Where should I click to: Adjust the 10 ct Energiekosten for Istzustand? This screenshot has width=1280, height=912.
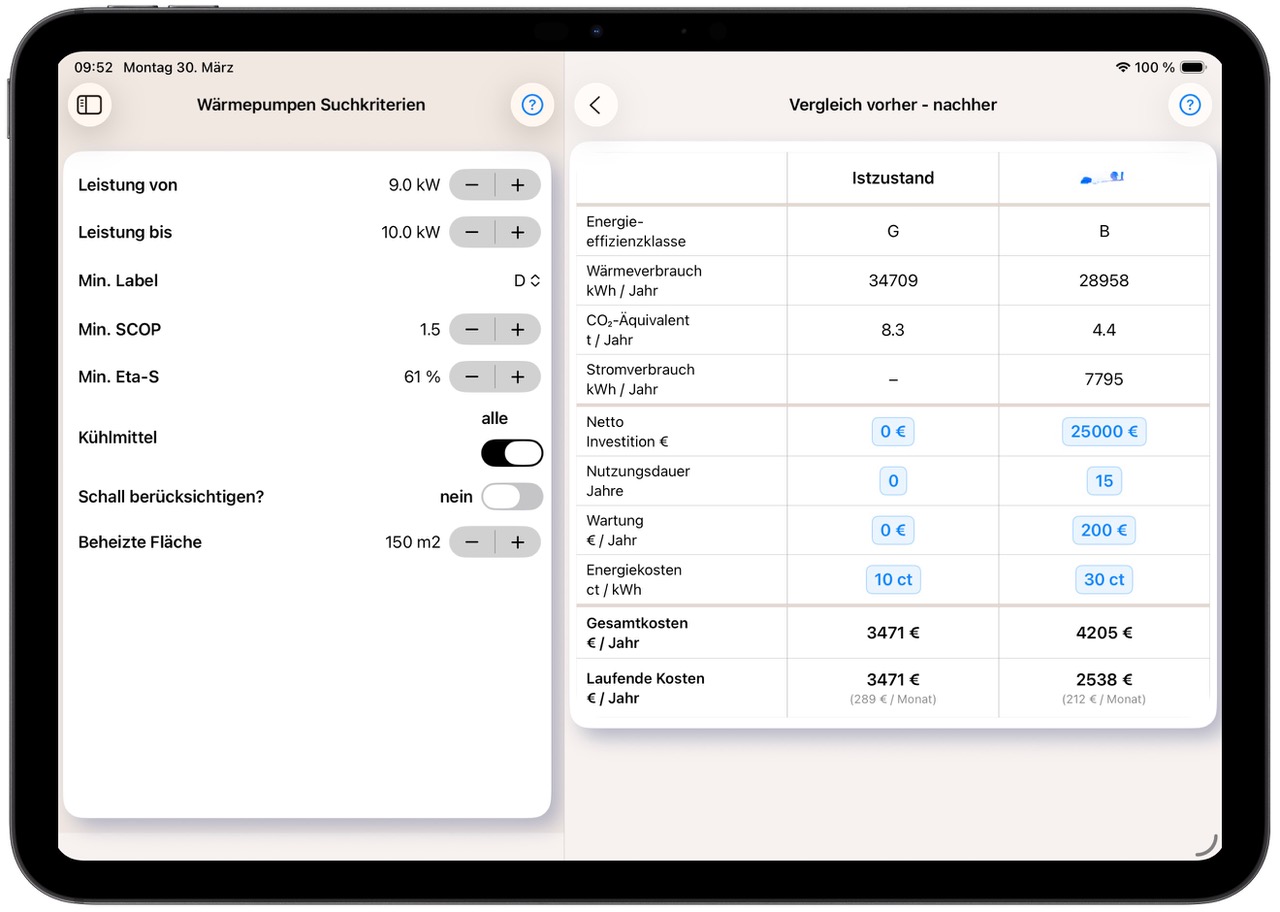(892, 579)
